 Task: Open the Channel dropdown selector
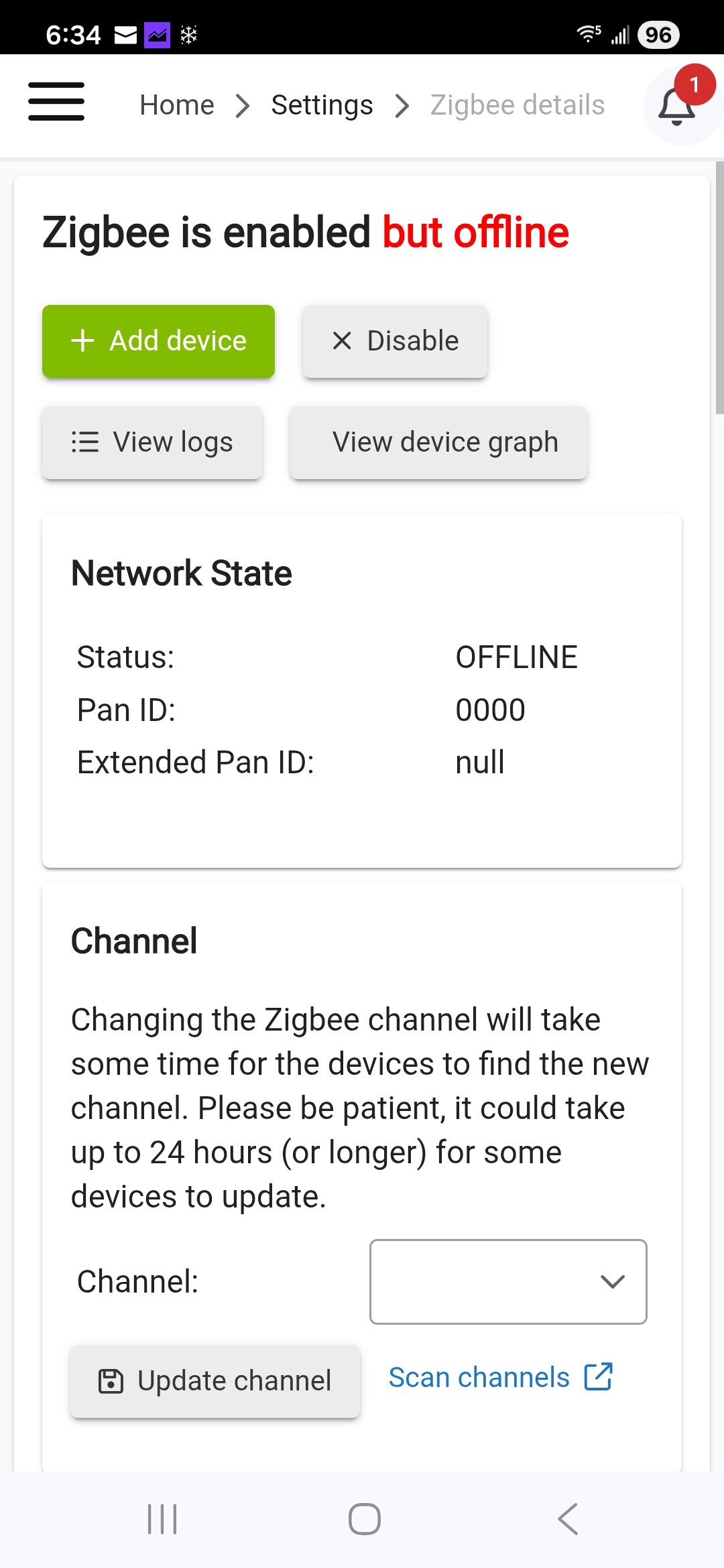click(x=508, y=1281)
